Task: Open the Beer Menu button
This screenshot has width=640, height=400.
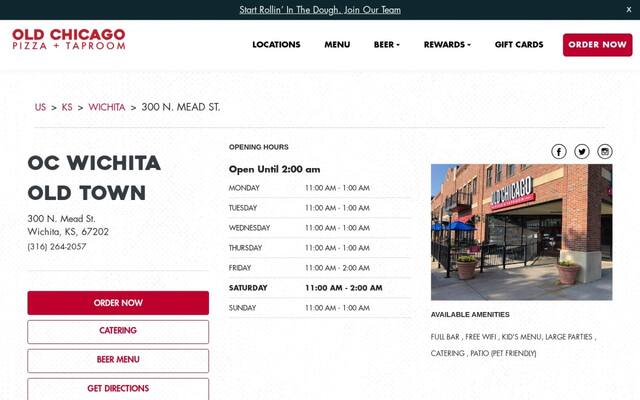Action: point(118,360)
